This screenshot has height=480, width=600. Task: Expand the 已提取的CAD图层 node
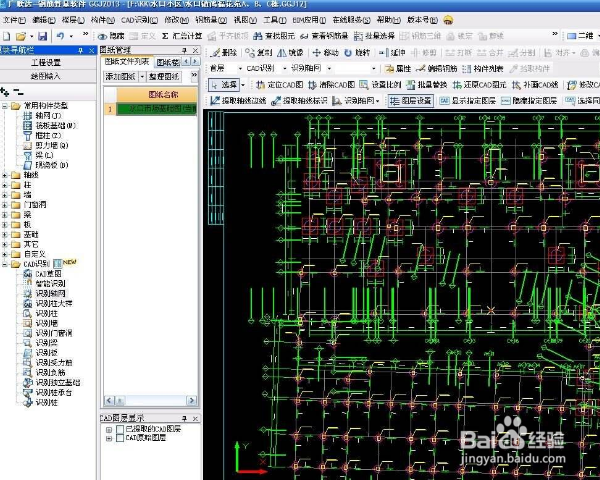coord(109,429)
